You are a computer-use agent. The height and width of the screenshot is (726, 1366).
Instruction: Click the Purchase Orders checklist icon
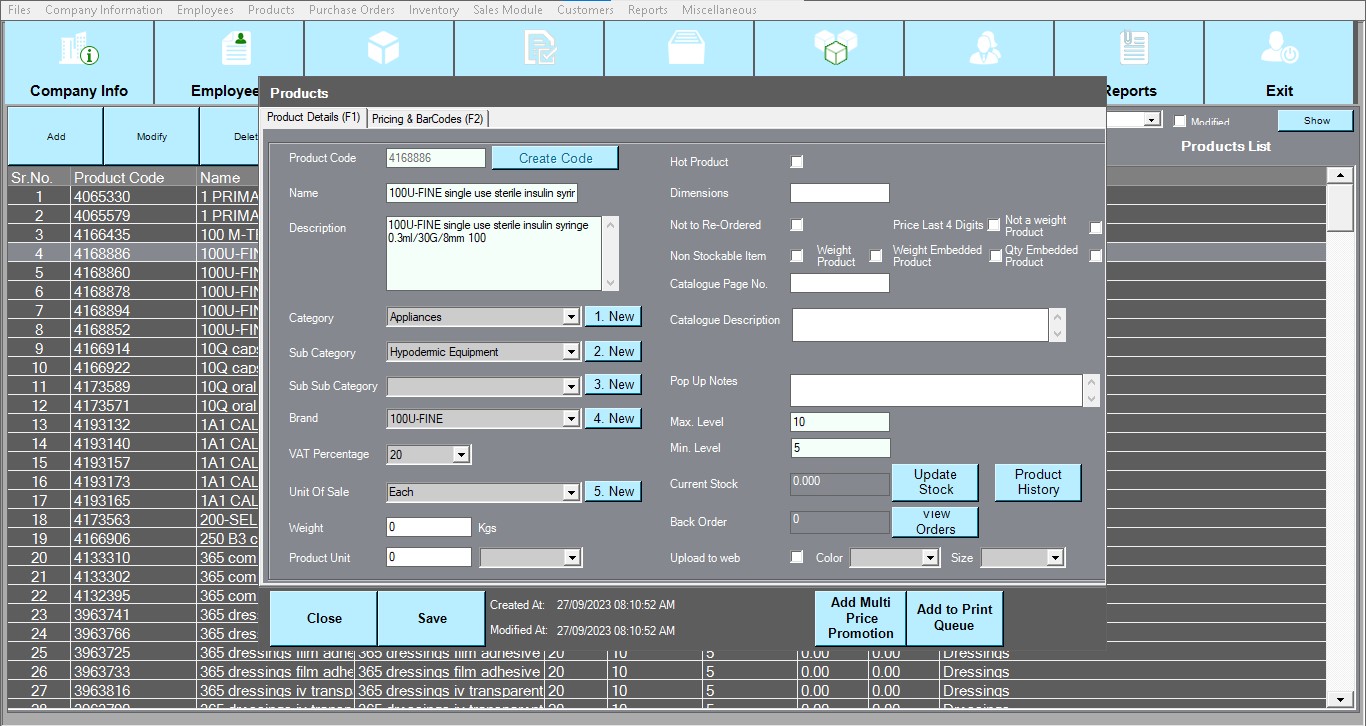pos(540,48)
